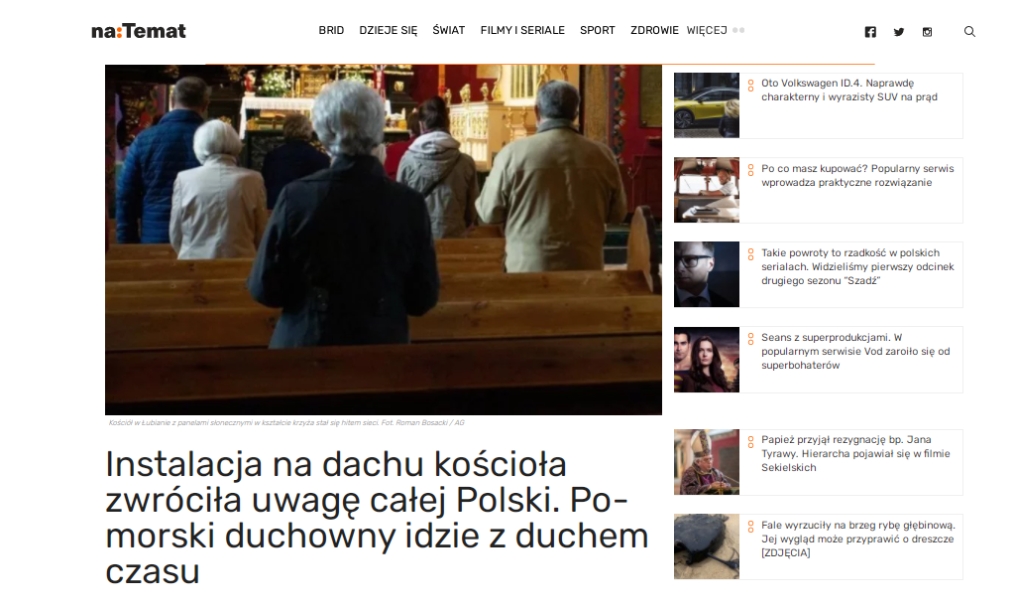Viewport: 1024px width, 599px height.
Task: Click the large church interior photo
Action: coord(383,240)
